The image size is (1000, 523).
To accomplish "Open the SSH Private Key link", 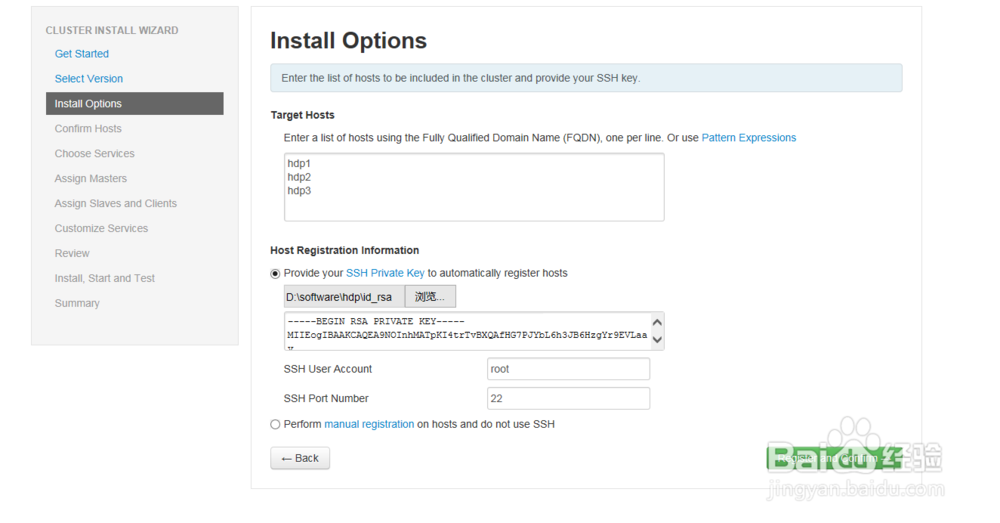I will 385,273.
